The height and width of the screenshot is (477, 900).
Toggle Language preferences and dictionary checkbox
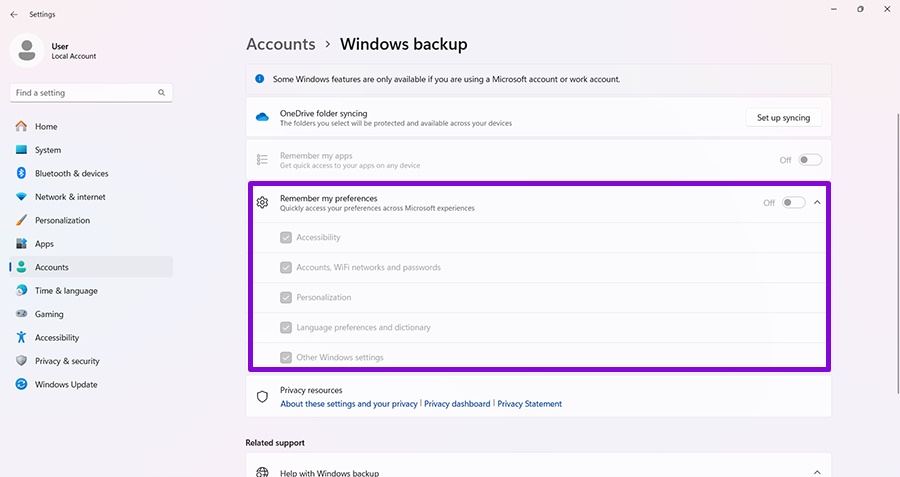point(286,328)
